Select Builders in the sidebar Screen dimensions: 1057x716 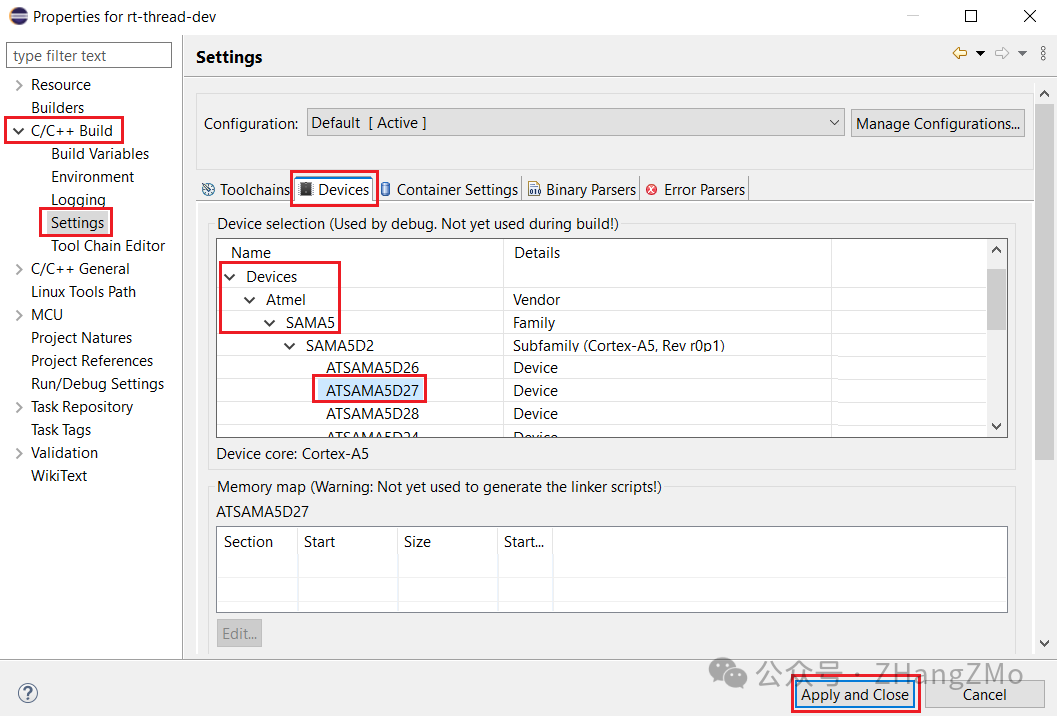click(57, 108)
